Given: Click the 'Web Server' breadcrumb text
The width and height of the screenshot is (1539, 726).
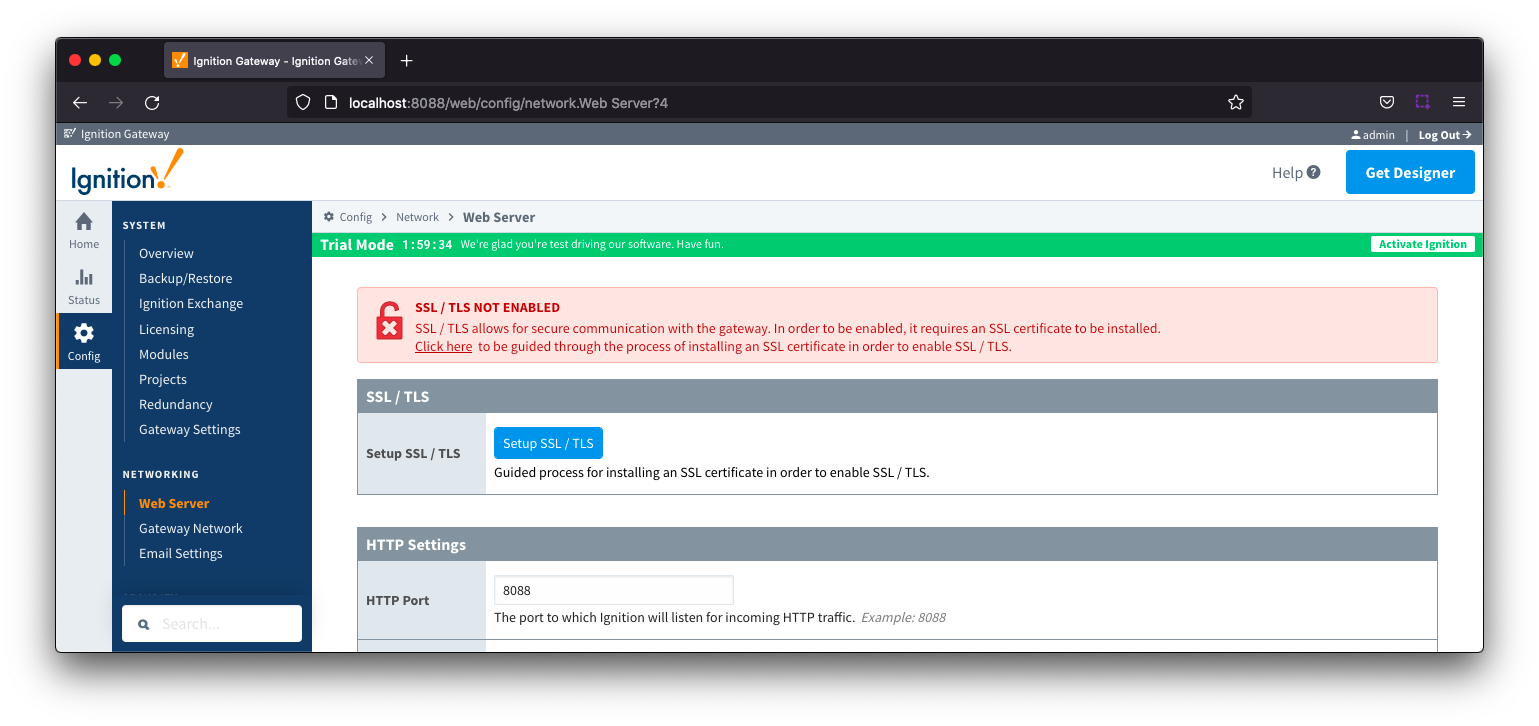Looking at the screenshot, I should coord(499,217).
